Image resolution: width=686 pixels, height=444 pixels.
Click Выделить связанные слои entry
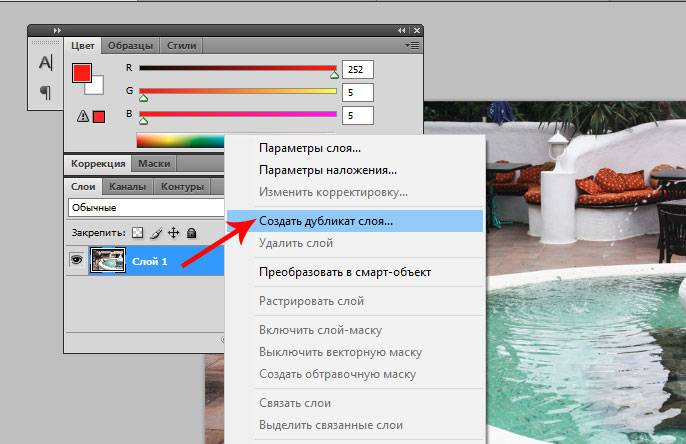pos(331,425)
